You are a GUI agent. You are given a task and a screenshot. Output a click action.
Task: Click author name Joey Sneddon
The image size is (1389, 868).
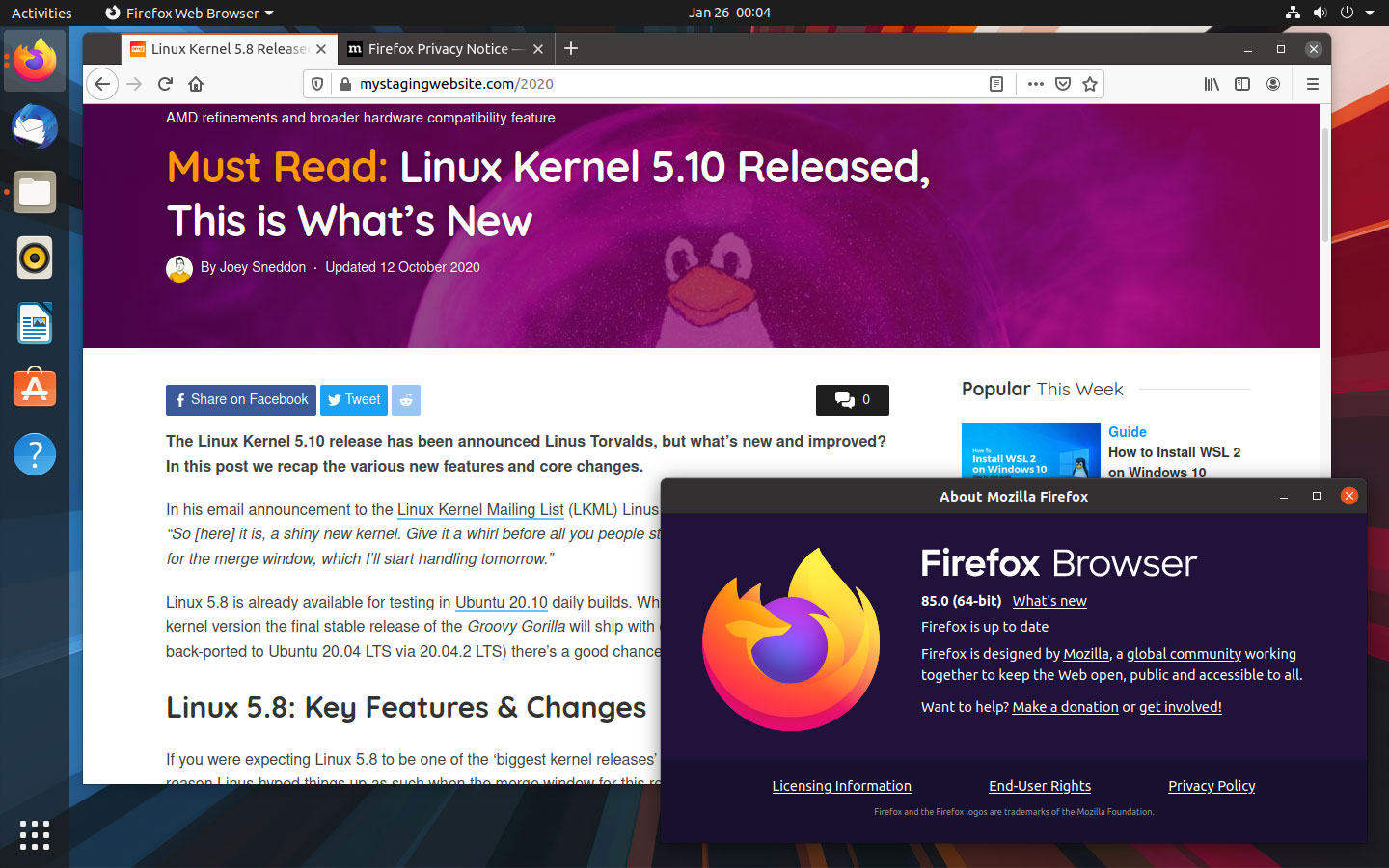click(262, 267)
